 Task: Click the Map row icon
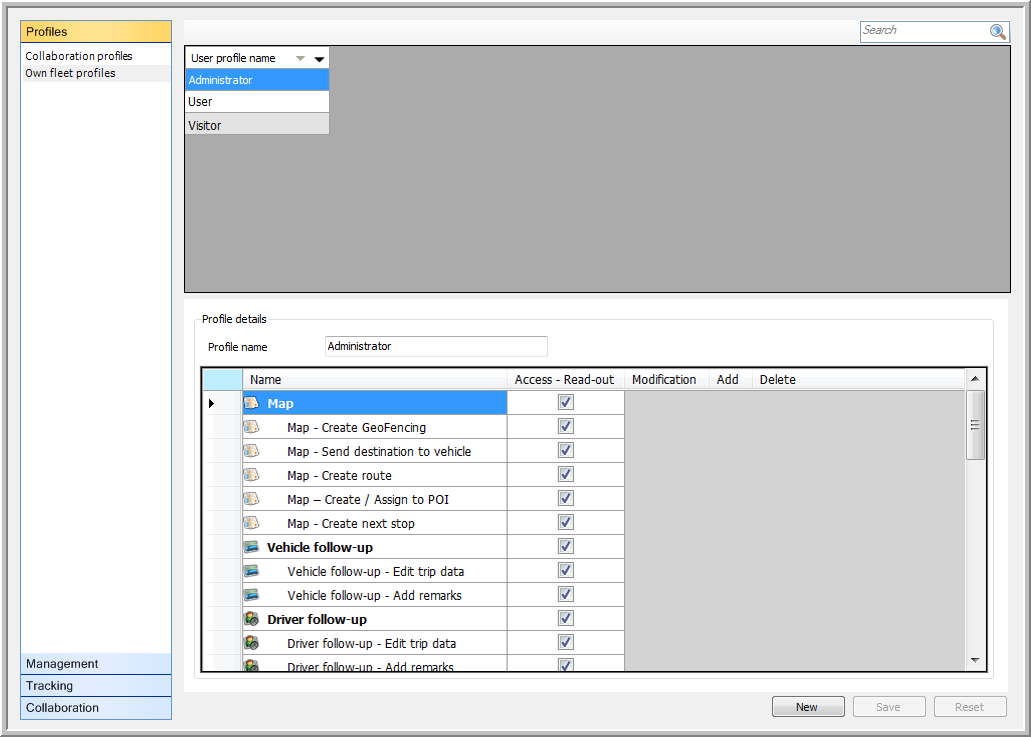252,403
